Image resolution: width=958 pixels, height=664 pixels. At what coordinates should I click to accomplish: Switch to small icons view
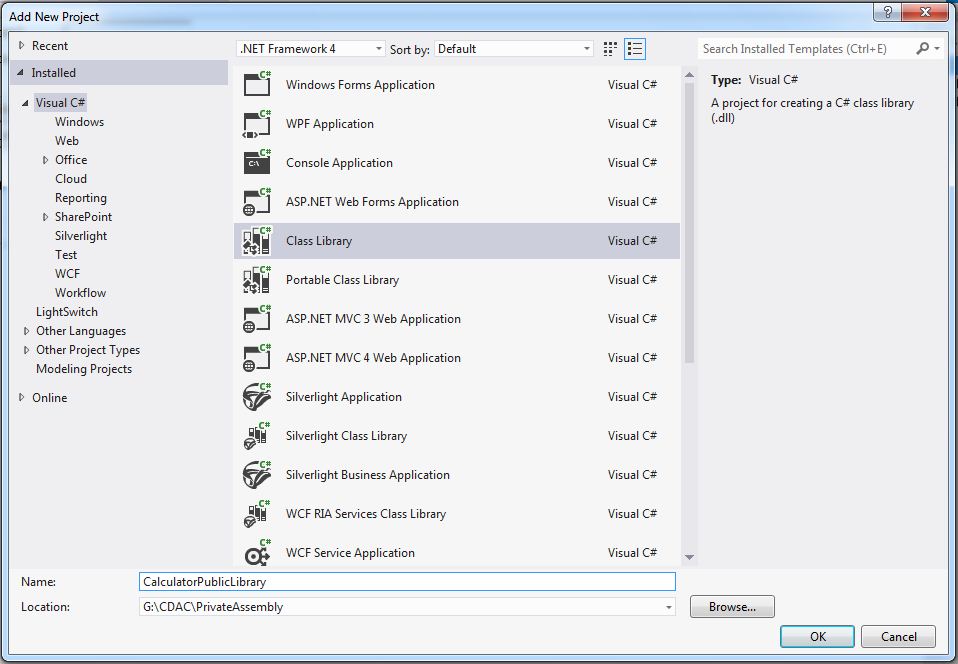coord(610,49)
